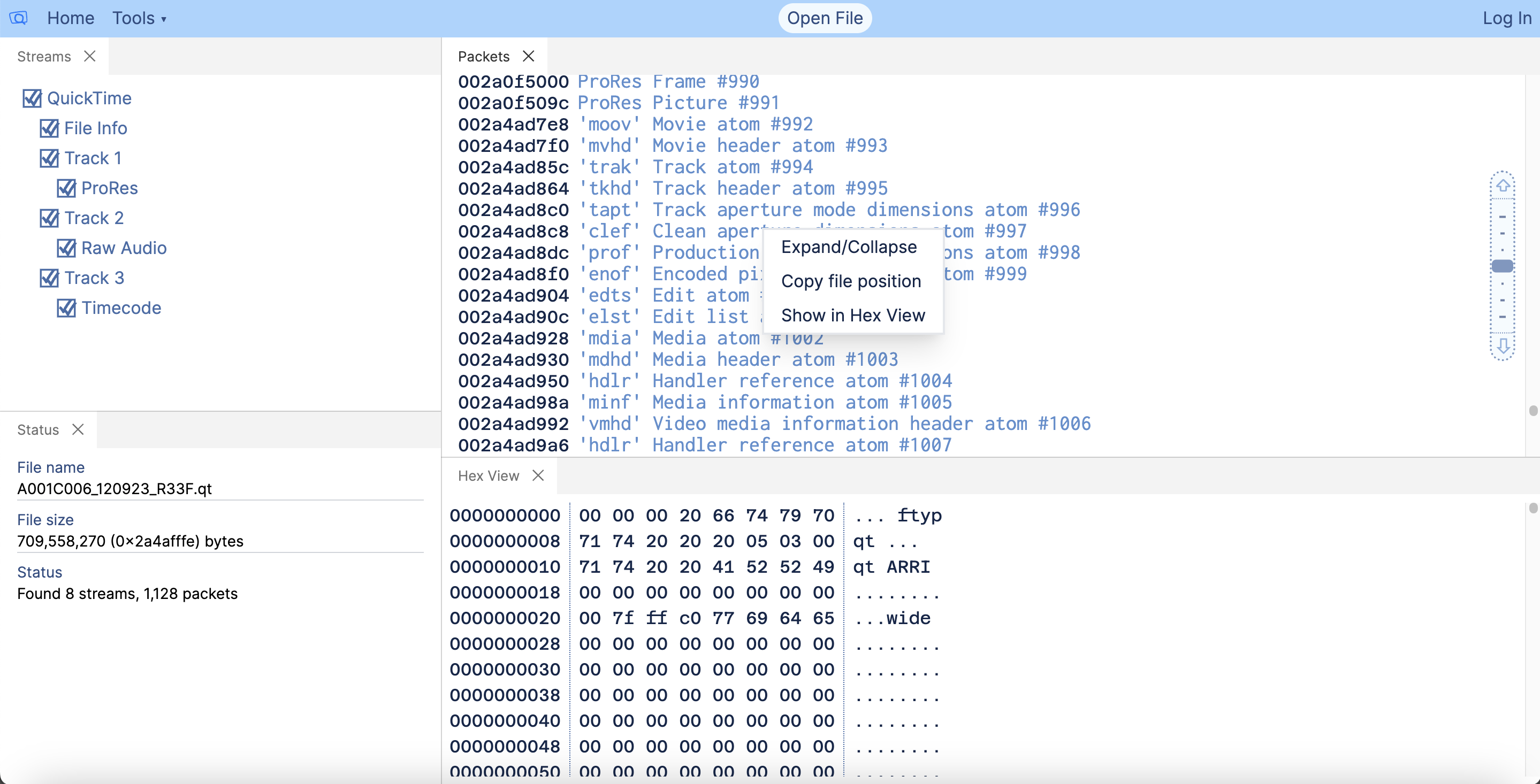Close the Status panel
The image size is (1540, 784).
79,429
